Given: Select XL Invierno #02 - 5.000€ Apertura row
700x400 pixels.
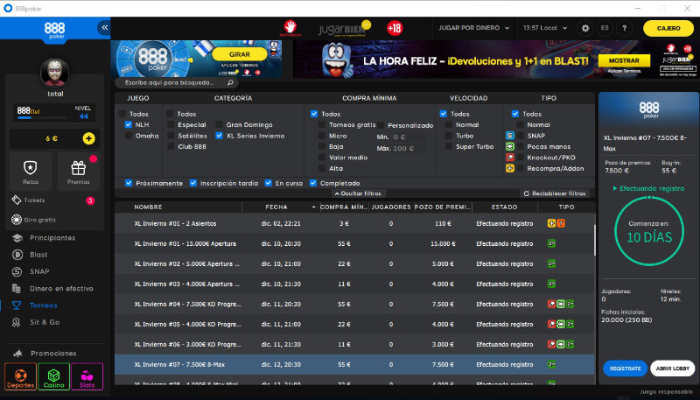Looking at the screenshot, I should [354, 264].
